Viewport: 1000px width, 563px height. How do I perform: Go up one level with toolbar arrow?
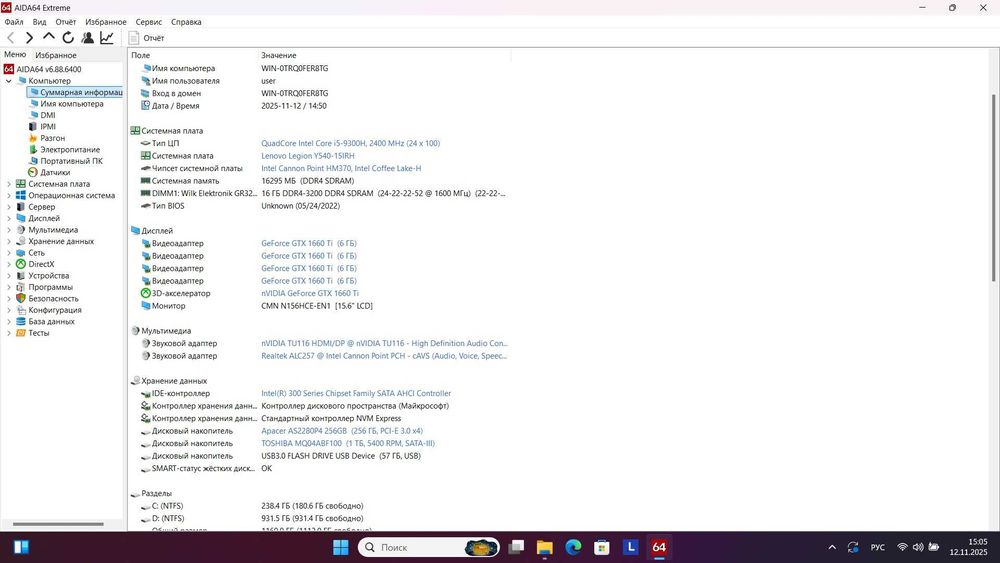[x=48, y=37]
